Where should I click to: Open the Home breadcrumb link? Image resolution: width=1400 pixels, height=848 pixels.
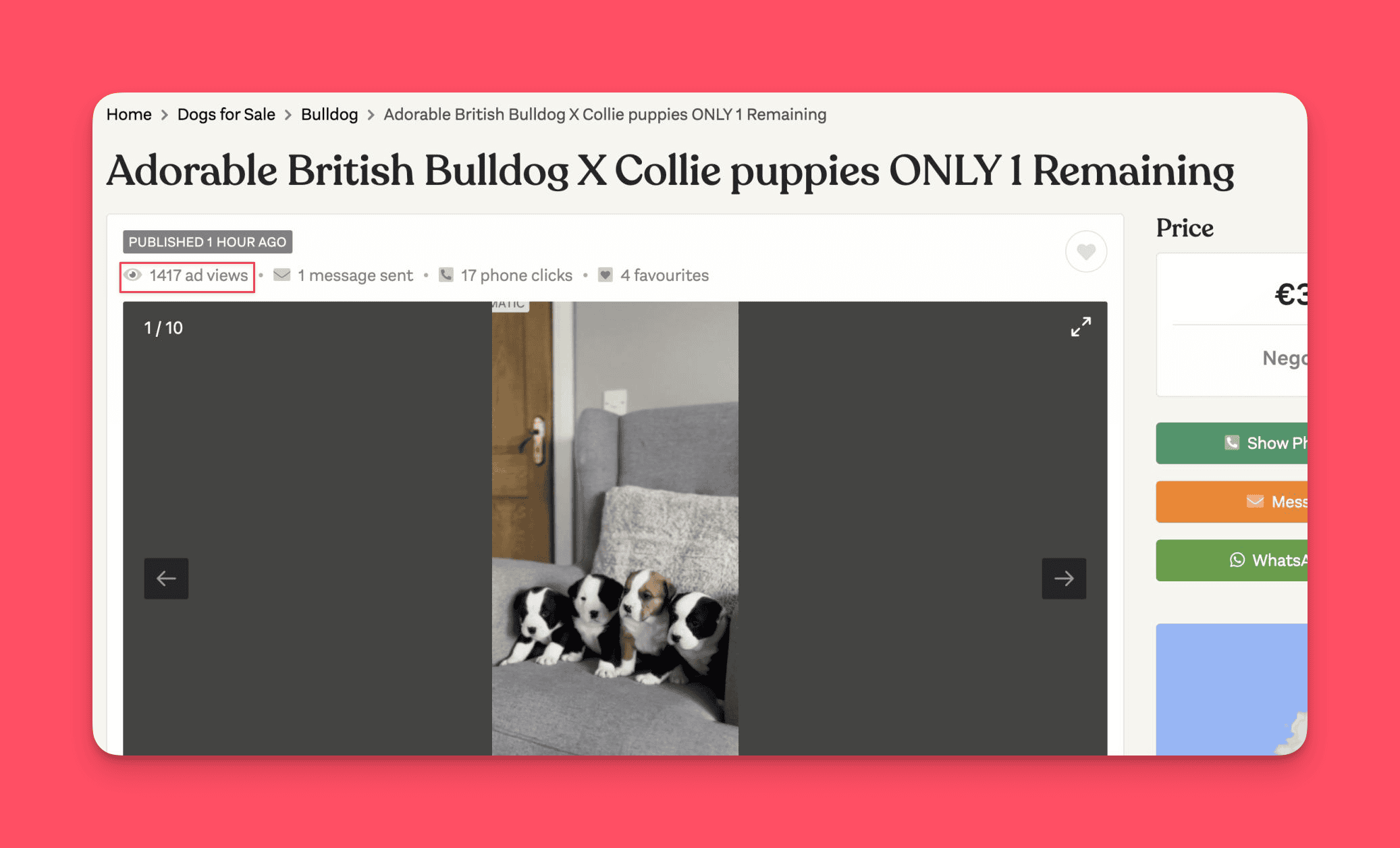point(129,115)
